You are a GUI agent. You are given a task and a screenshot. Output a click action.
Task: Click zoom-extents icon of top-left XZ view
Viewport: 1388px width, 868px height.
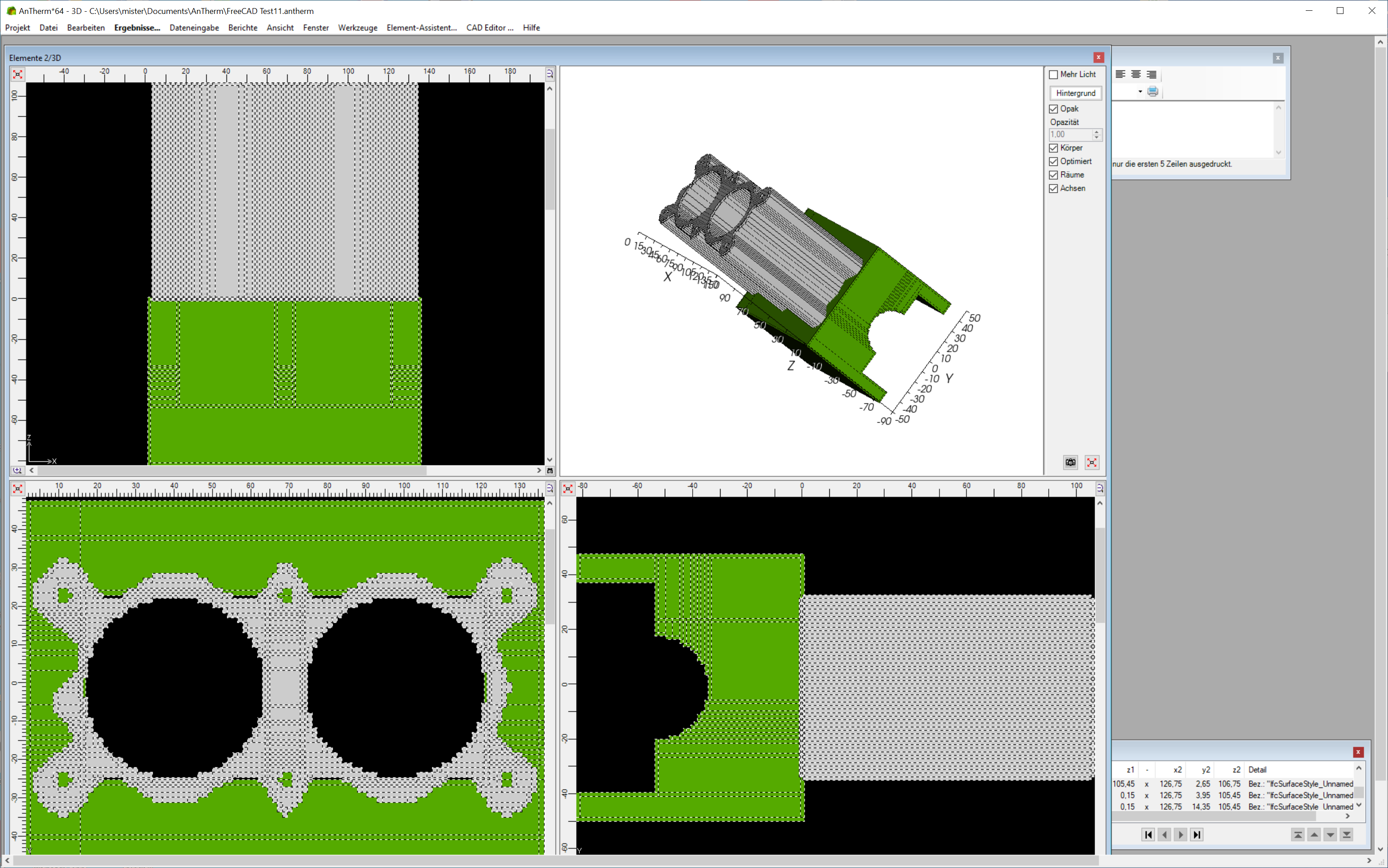(18, 74)
